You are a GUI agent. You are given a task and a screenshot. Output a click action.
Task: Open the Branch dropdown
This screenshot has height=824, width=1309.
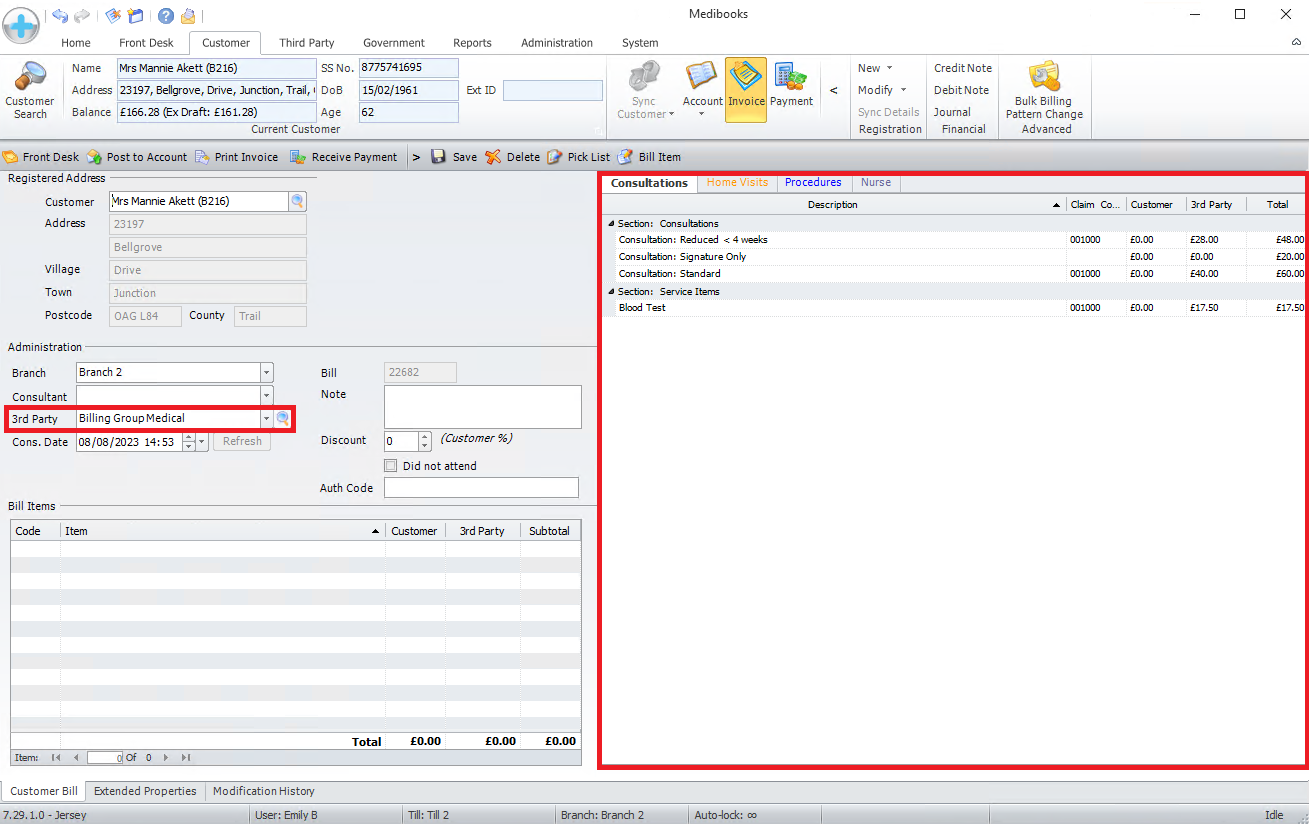(x=266, y=372)
